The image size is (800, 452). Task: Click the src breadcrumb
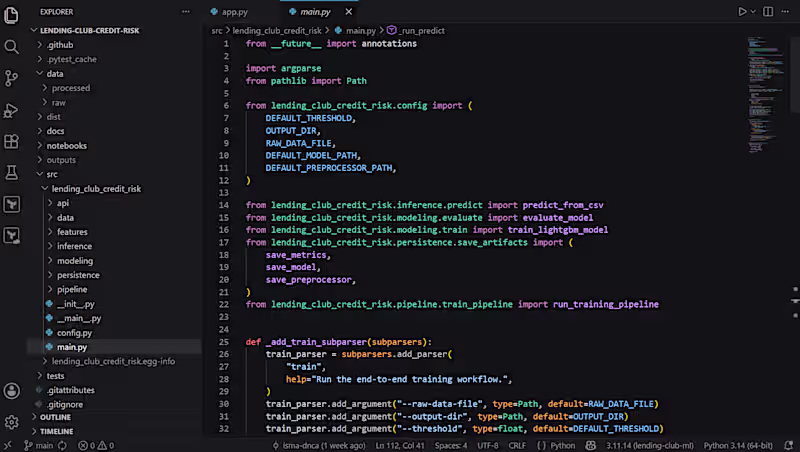(217, 31)
